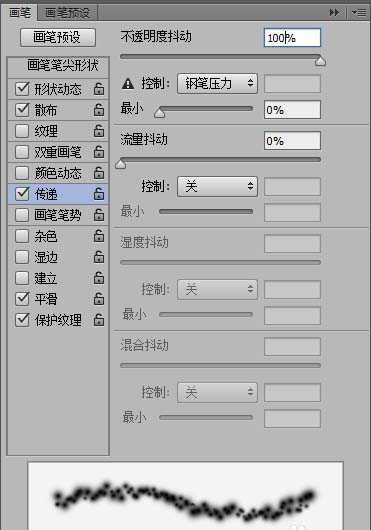Image resolution: width=371 pixels, height=530 pixels.
Task: Enable the 双重画笔 checkbox
Action: point(22,152)
